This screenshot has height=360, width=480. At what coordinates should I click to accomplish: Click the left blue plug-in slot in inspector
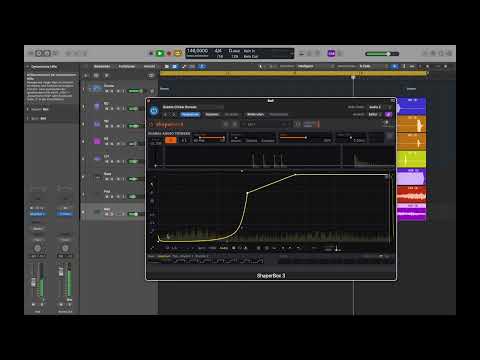tap(37, 214)
